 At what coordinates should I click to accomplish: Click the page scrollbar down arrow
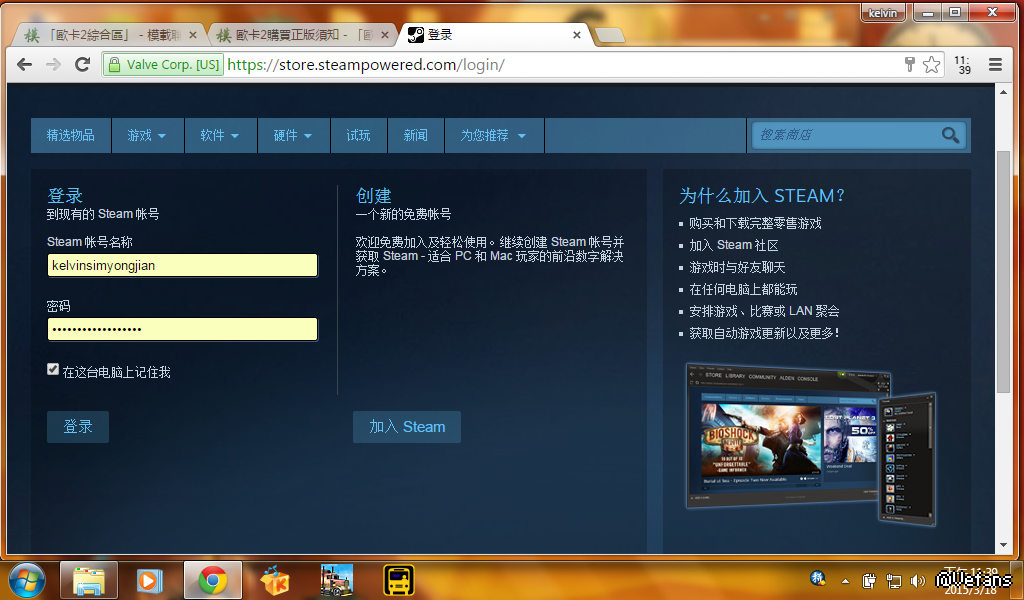click(1004, 545)
